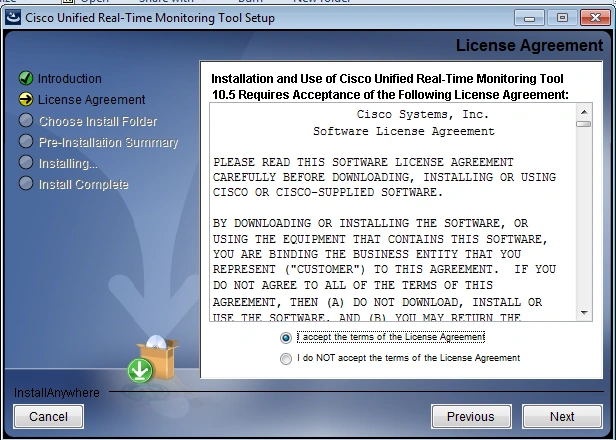Screen dimensions: 616x440
Task: Click the 'PLEASE READ THIS SOFTWARE LICENSE AGREEMENT' line
Action: (363, 162)
